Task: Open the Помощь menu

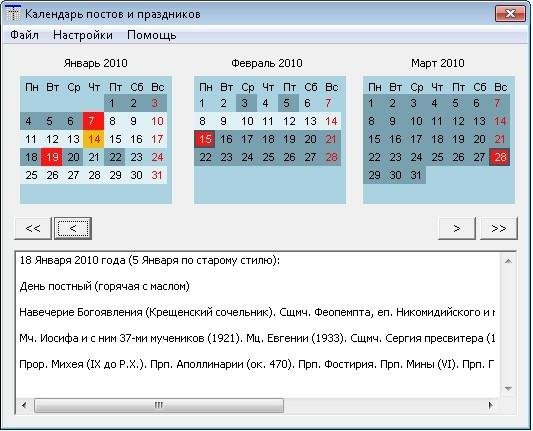Action: (152, 35)
